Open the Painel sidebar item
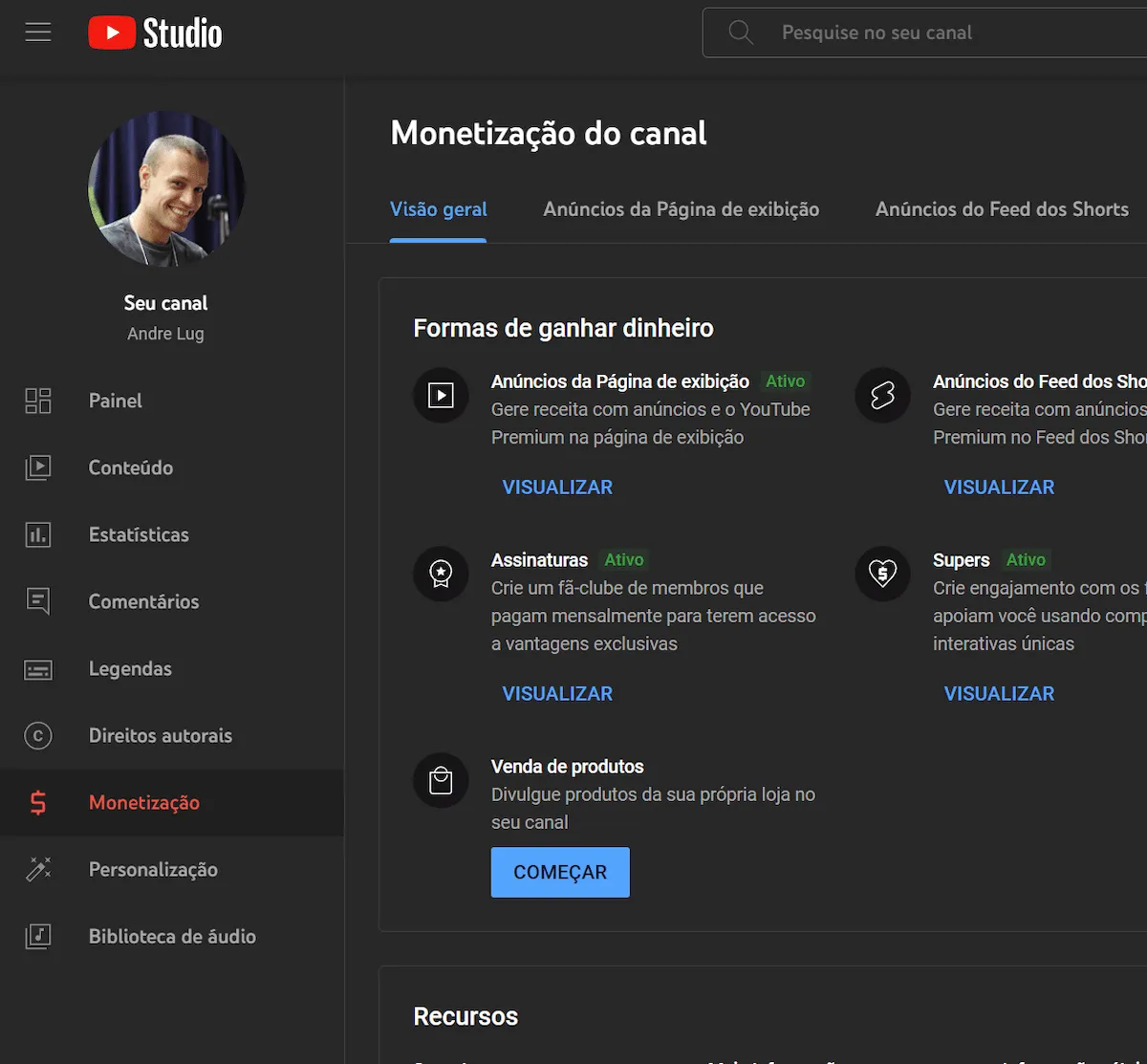 pyautogui.click(x=172, y=401)
